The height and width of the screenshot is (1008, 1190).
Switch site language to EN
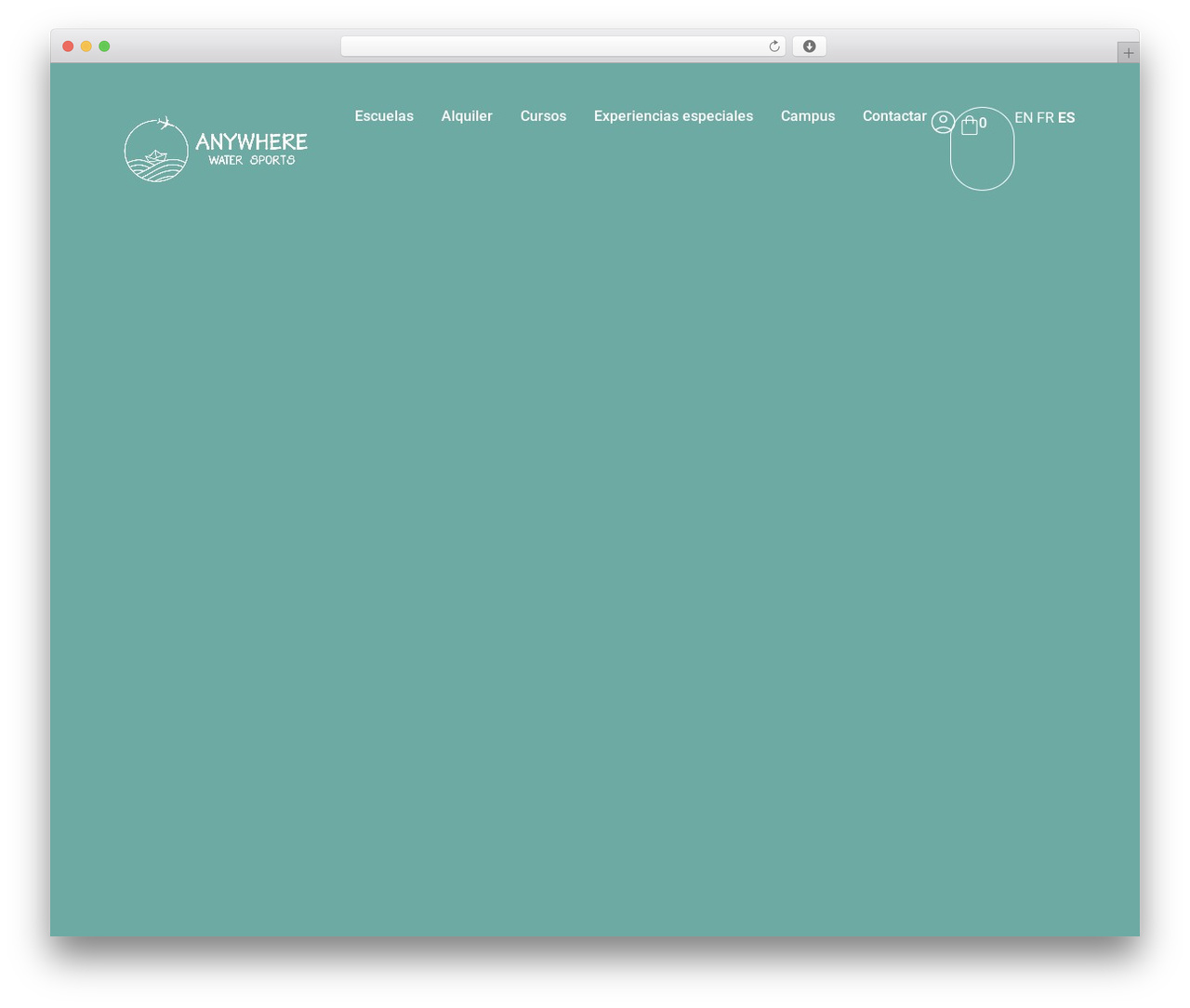click(1024, 118)
